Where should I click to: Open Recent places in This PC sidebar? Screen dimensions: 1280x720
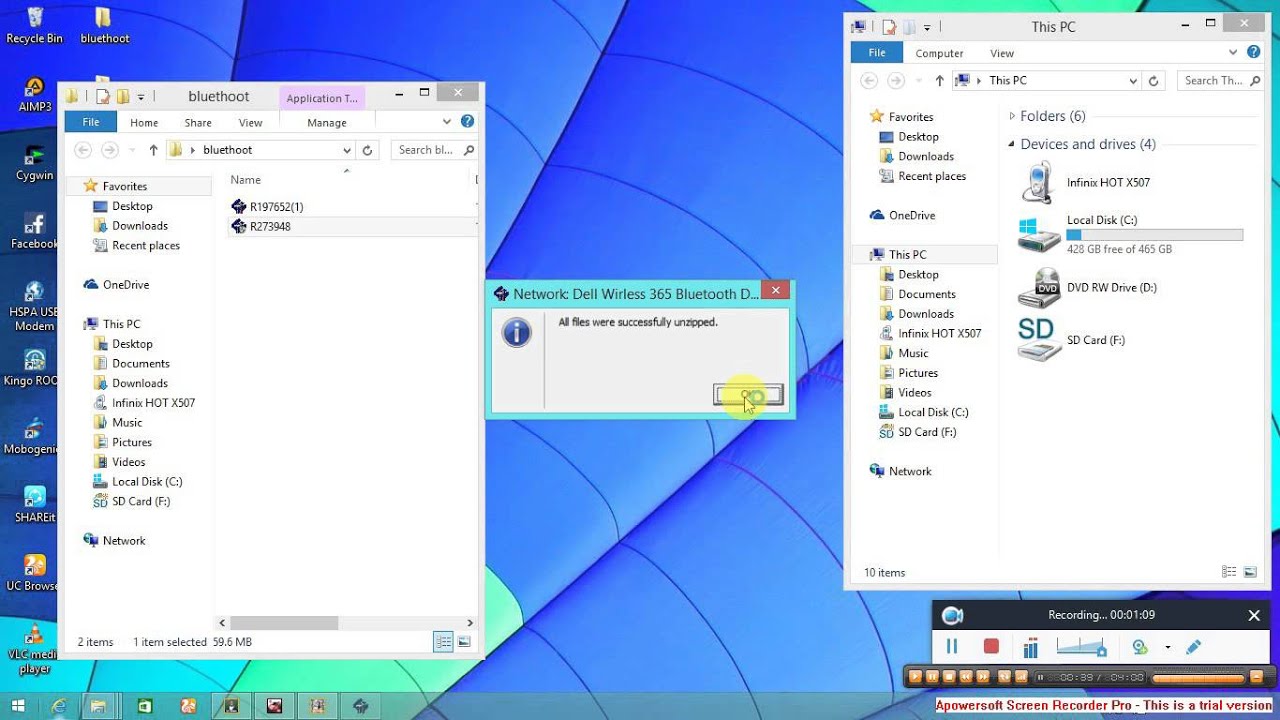coord(922,176)
